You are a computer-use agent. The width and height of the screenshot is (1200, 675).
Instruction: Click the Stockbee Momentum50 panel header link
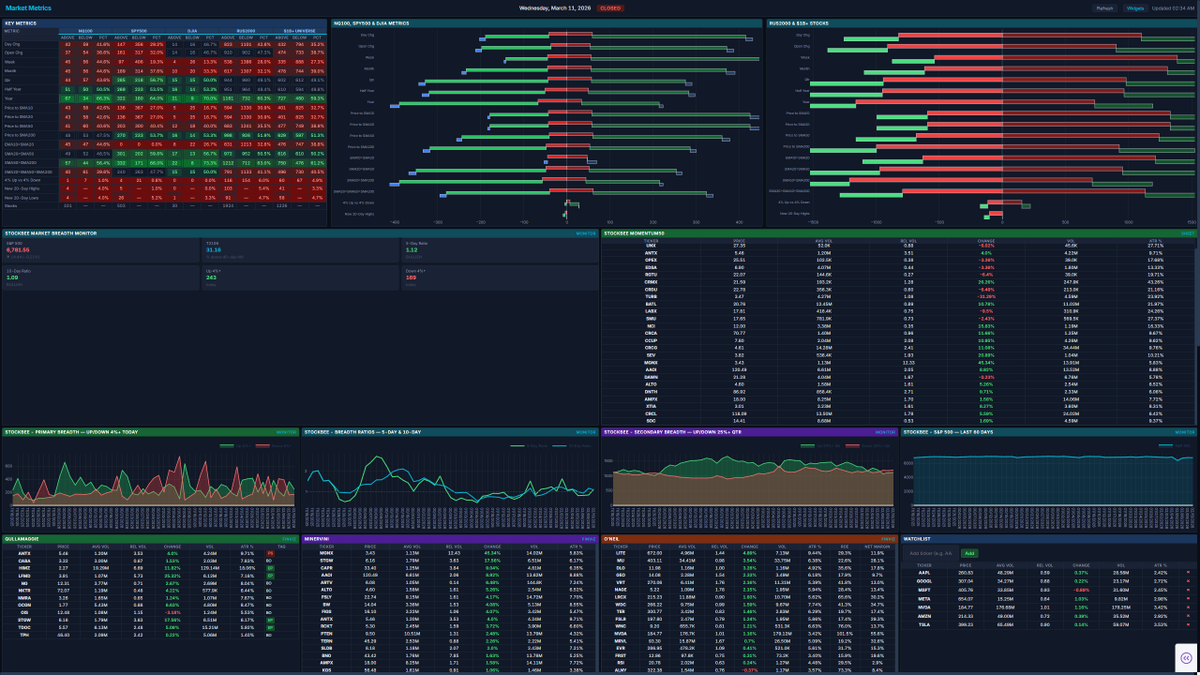click(1187, 233)
